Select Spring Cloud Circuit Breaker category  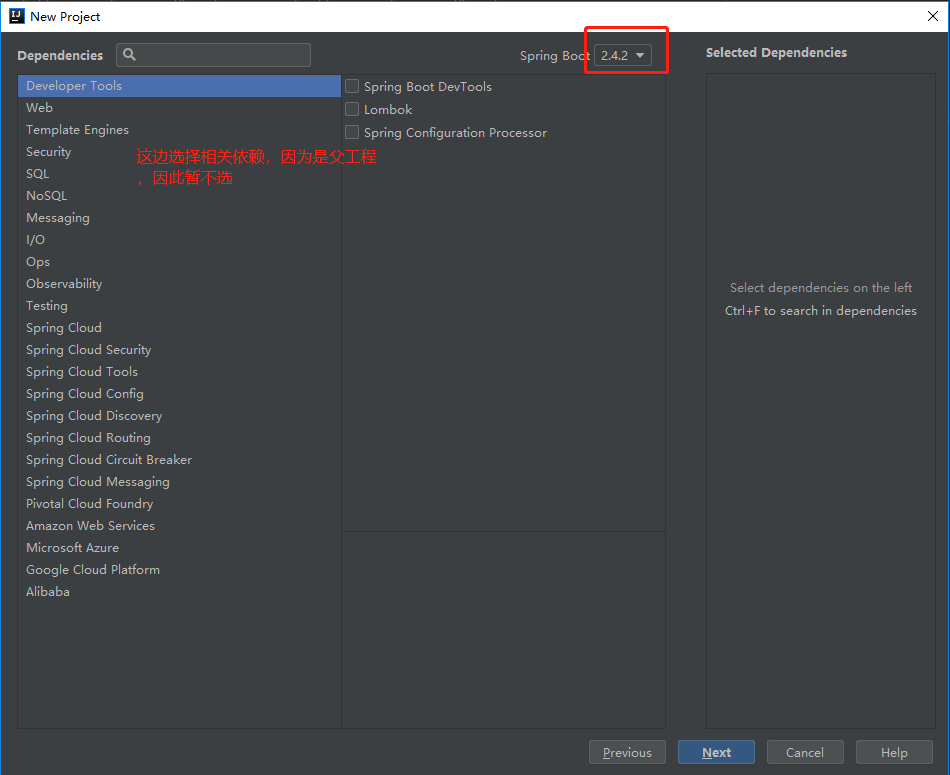179,460
